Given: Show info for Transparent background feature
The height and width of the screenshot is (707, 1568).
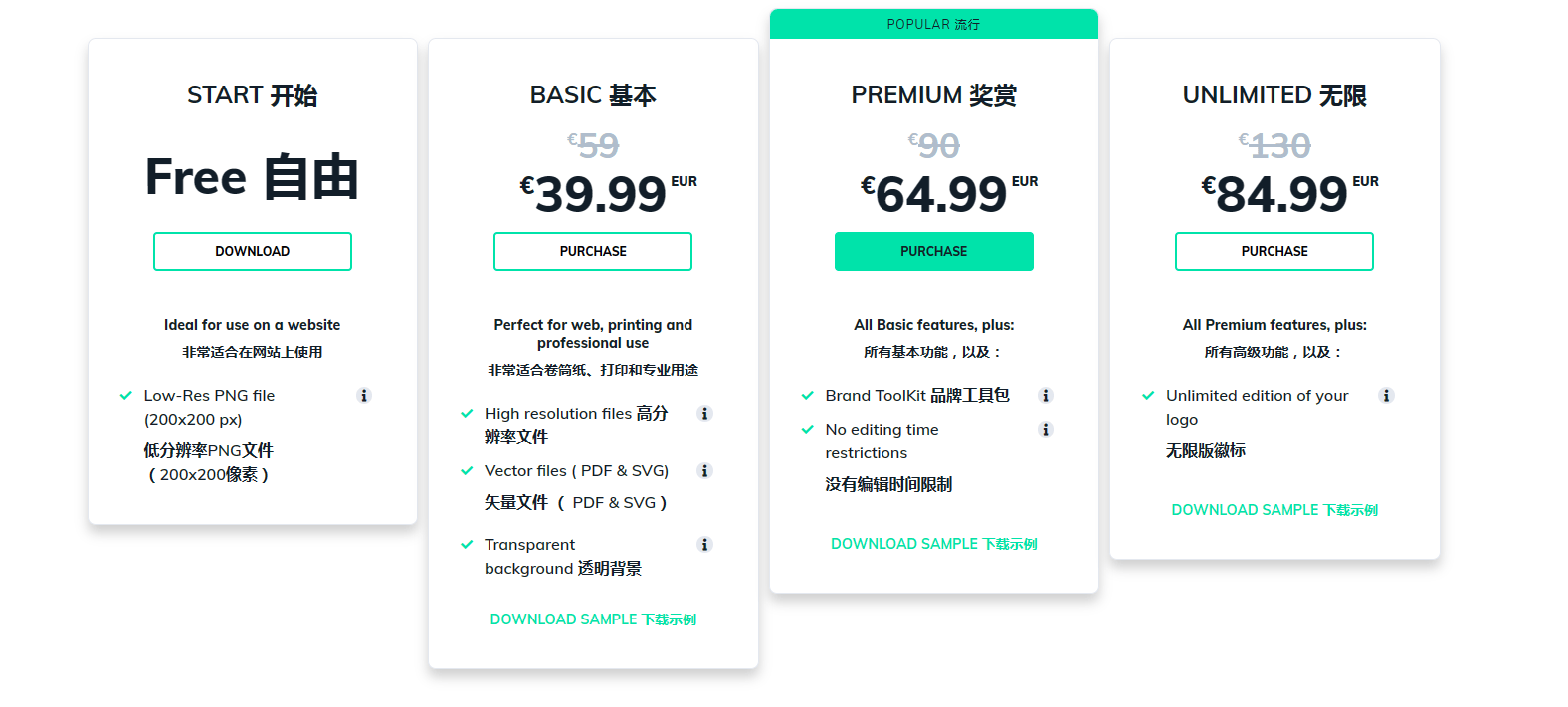Looking at the screenshot, I should click(x=705, y=545).
